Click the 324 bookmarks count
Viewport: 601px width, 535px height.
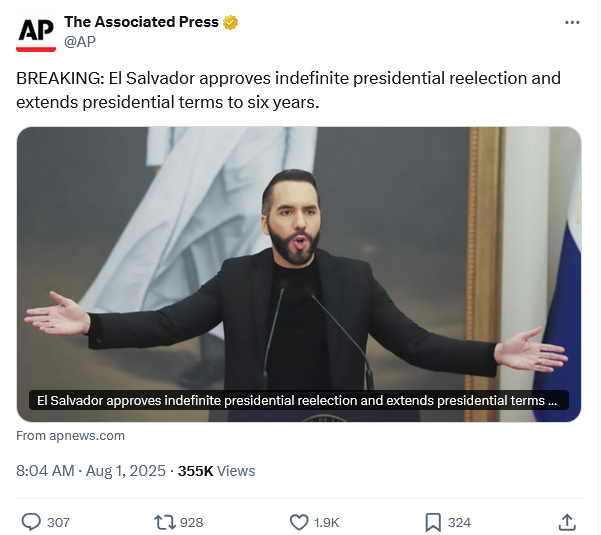(x=459, y=522)
